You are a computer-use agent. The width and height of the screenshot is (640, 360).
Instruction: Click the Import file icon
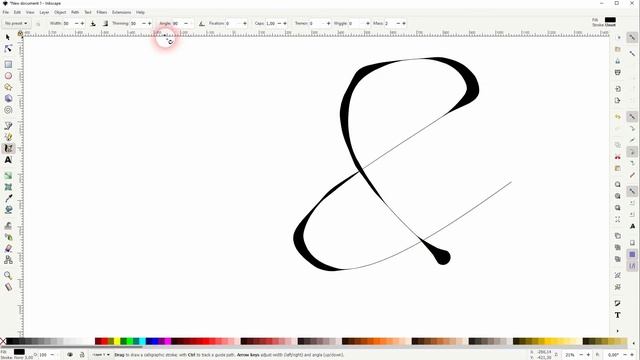click(618, 89)
